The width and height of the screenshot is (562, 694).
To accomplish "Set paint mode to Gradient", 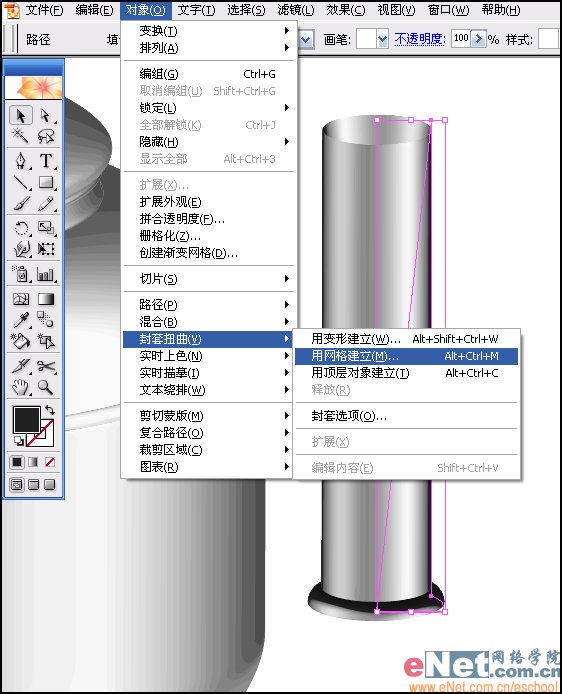I will point(33,462).
